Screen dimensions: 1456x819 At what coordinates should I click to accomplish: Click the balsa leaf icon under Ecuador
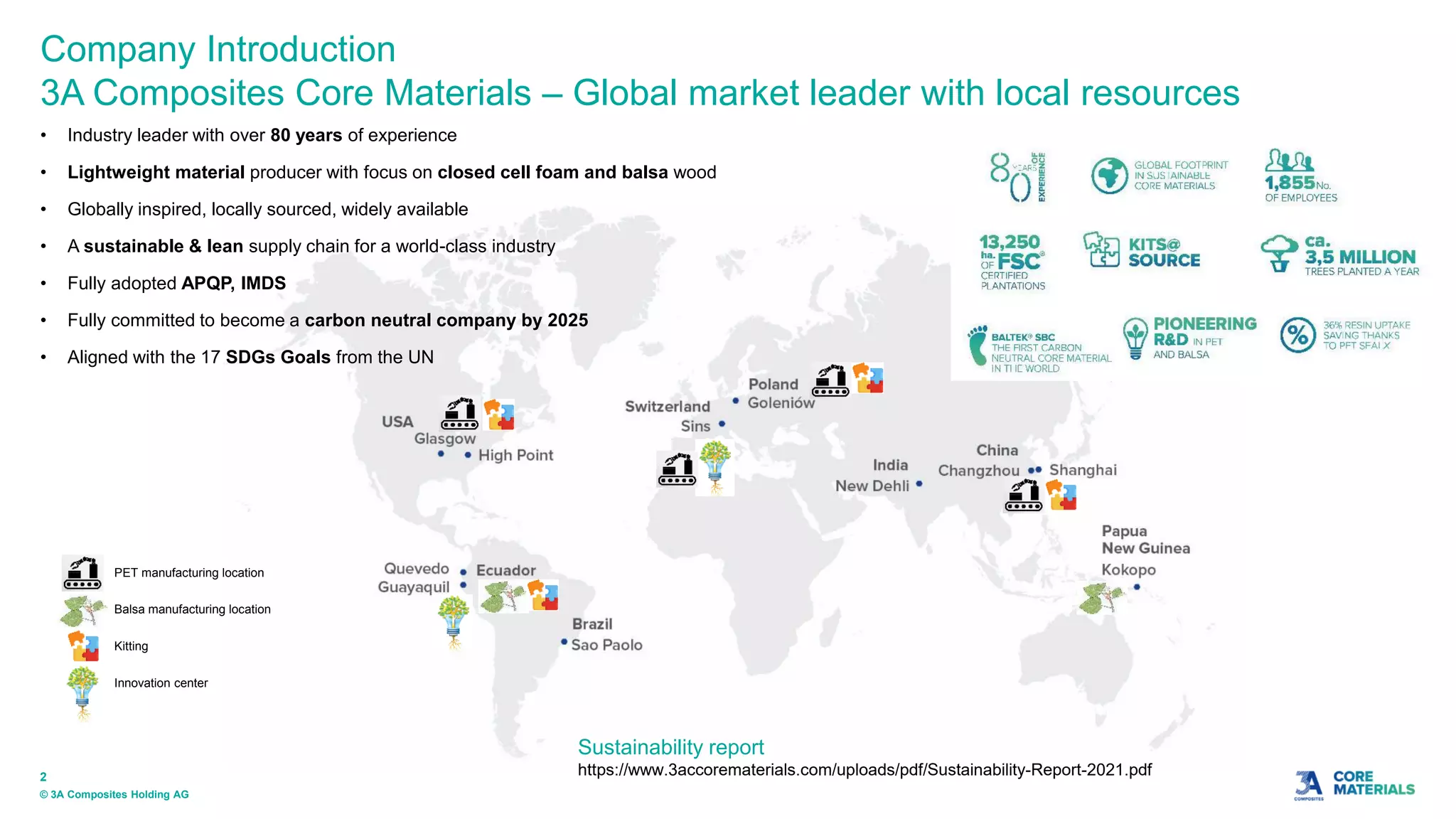coord(503,597)
